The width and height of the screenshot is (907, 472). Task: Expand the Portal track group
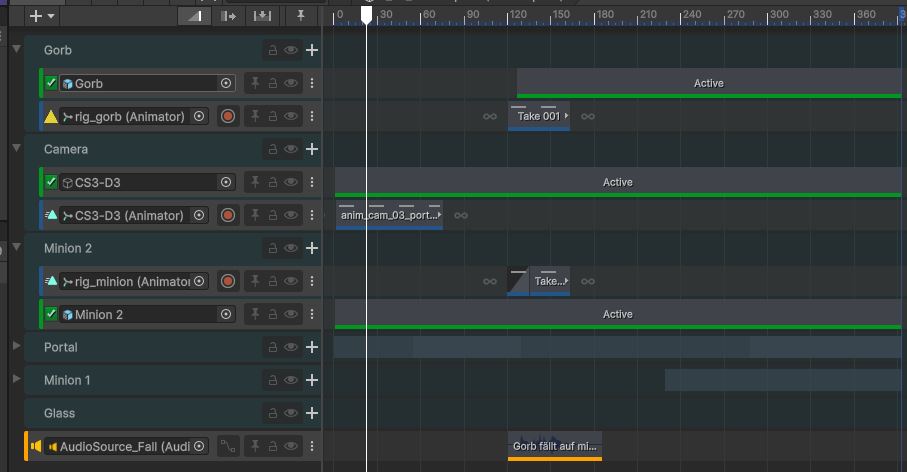[16, 347]
